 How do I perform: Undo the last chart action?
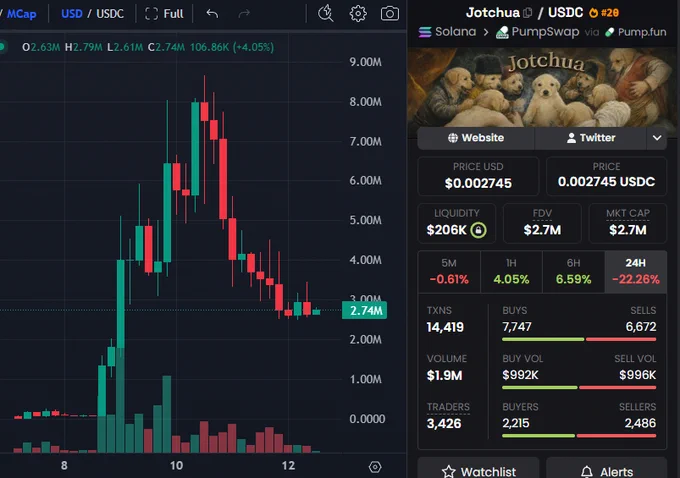pyautogui.click(x=212, y=14)
